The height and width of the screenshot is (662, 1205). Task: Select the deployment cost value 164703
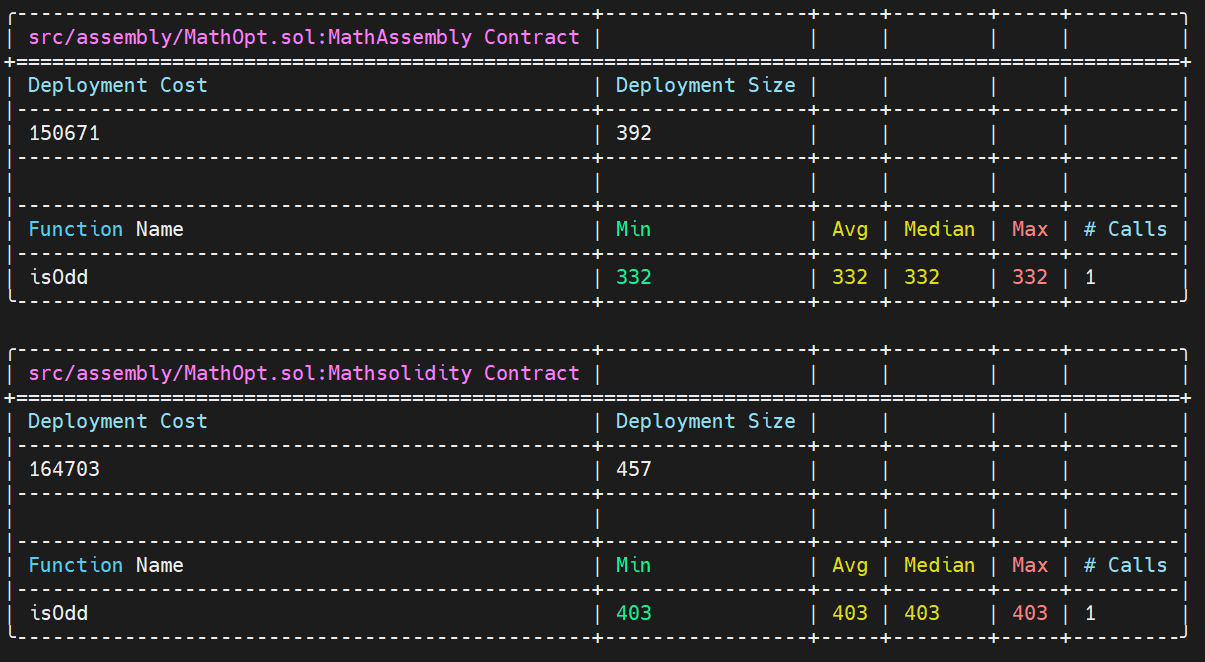click(x=64, y=469)
